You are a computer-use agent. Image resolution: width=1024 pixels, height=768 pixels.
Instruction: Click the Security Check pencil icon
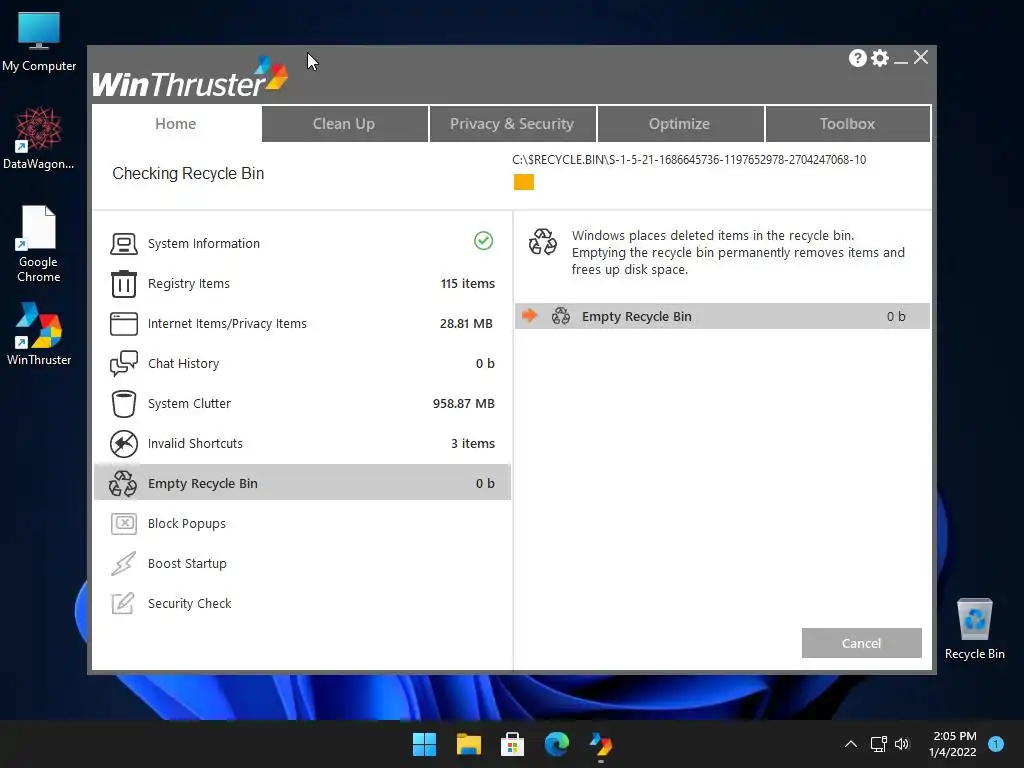(x=123, y=603)
